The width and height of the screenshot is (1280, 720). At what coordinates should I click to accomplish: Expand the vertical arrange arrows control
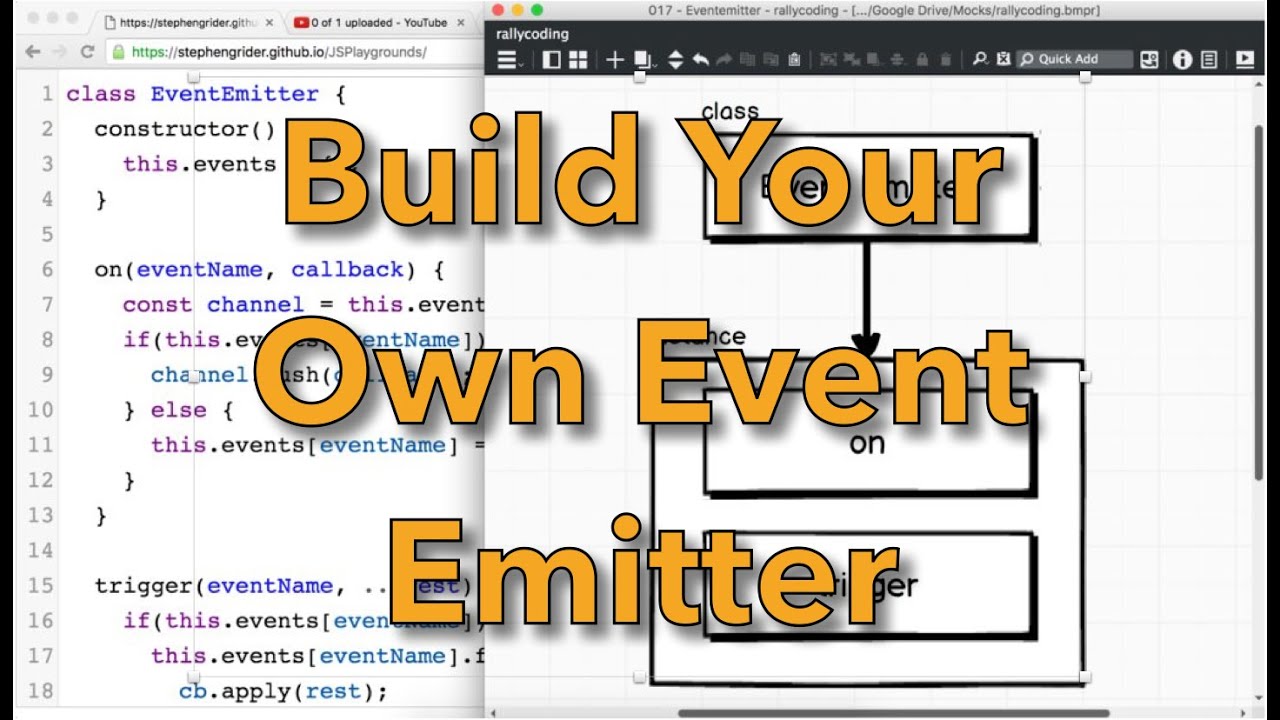point(676,59)
